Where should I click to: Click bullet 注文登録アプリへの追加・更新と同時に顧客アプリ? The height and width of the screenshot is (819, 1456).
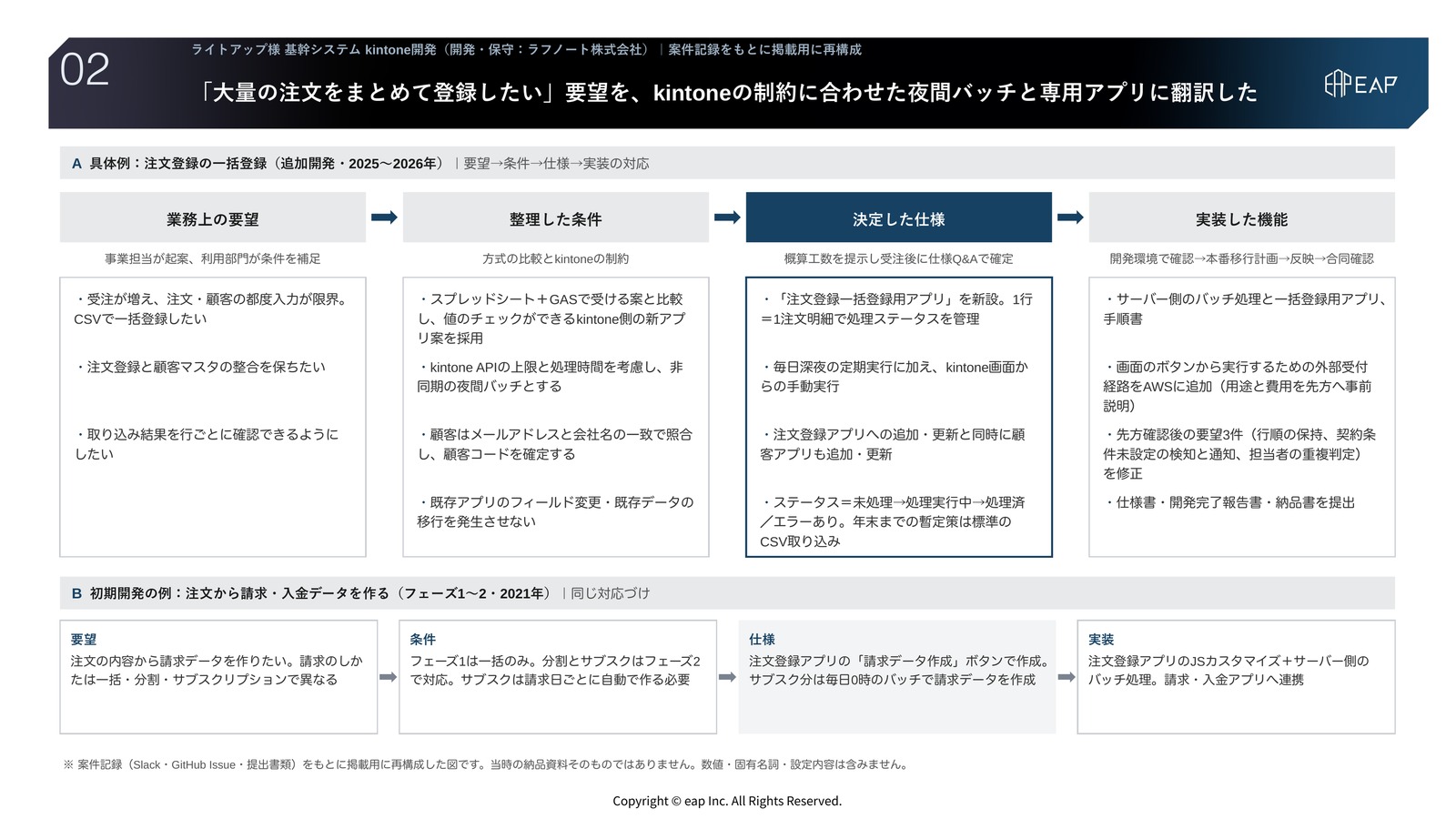tap(893, 444)
